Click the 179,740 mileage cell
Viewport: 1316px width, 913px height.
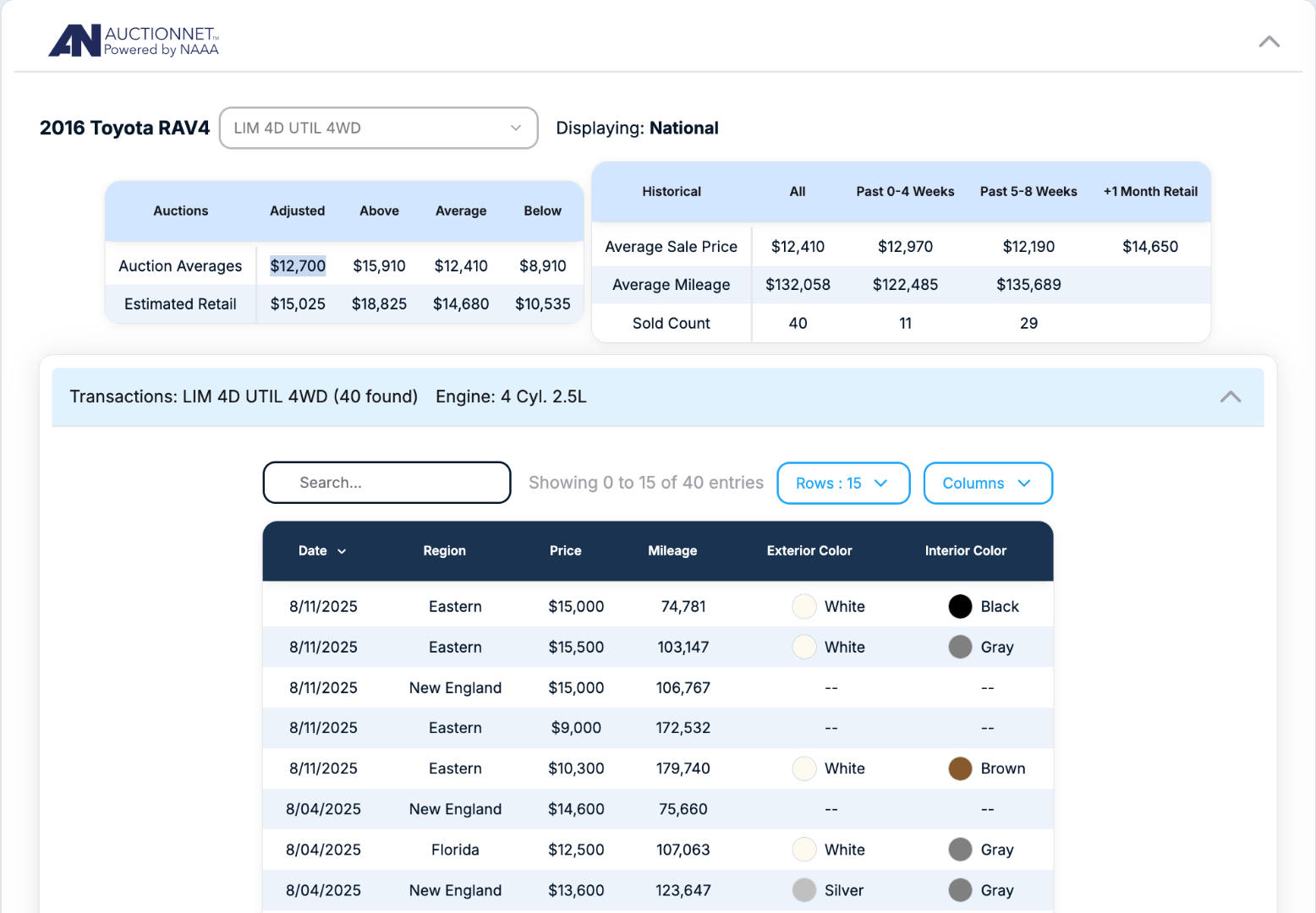pyautogui.click(x=683, y=768)
